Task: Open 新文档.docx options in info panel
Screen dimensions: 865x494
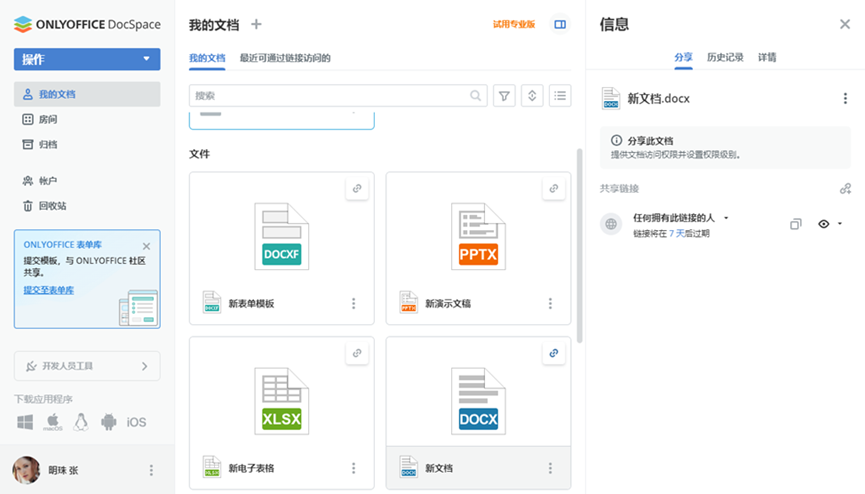Action: 845,99
